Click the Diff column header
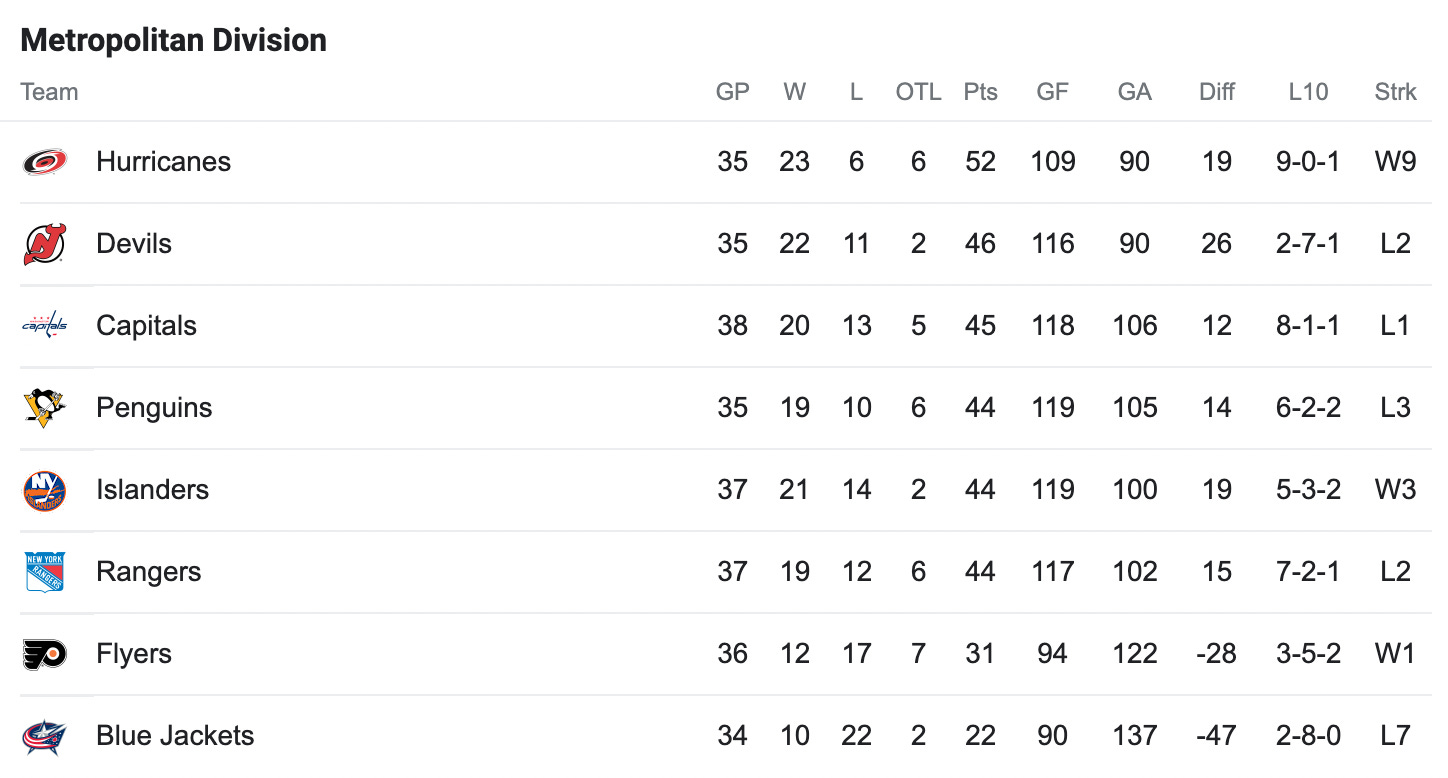The image size is (1448, 778). tap(1217, 92)
